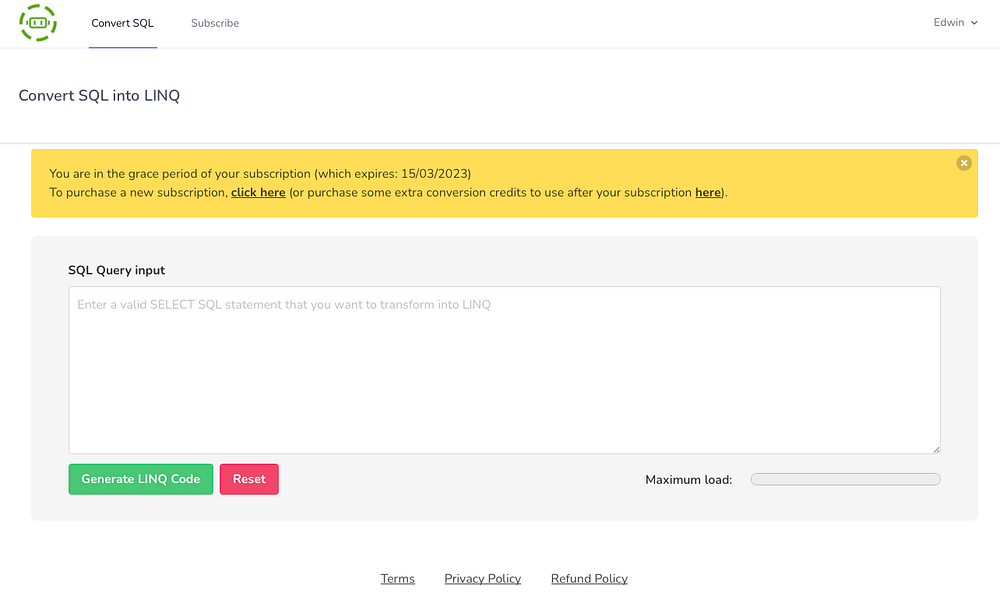Screen dimensions: 1000x604
Task: Click the chevron arrow beside Edwin
Action: pos(974,23)
